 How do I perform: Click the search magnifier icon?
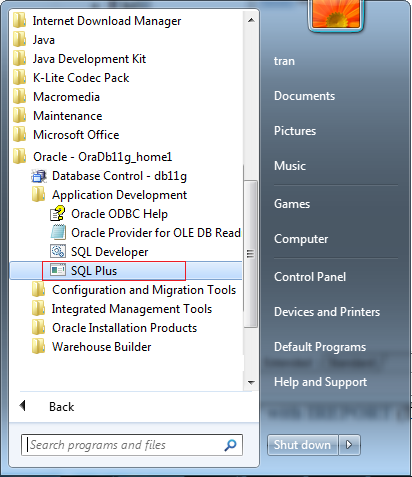pos(230,445)
